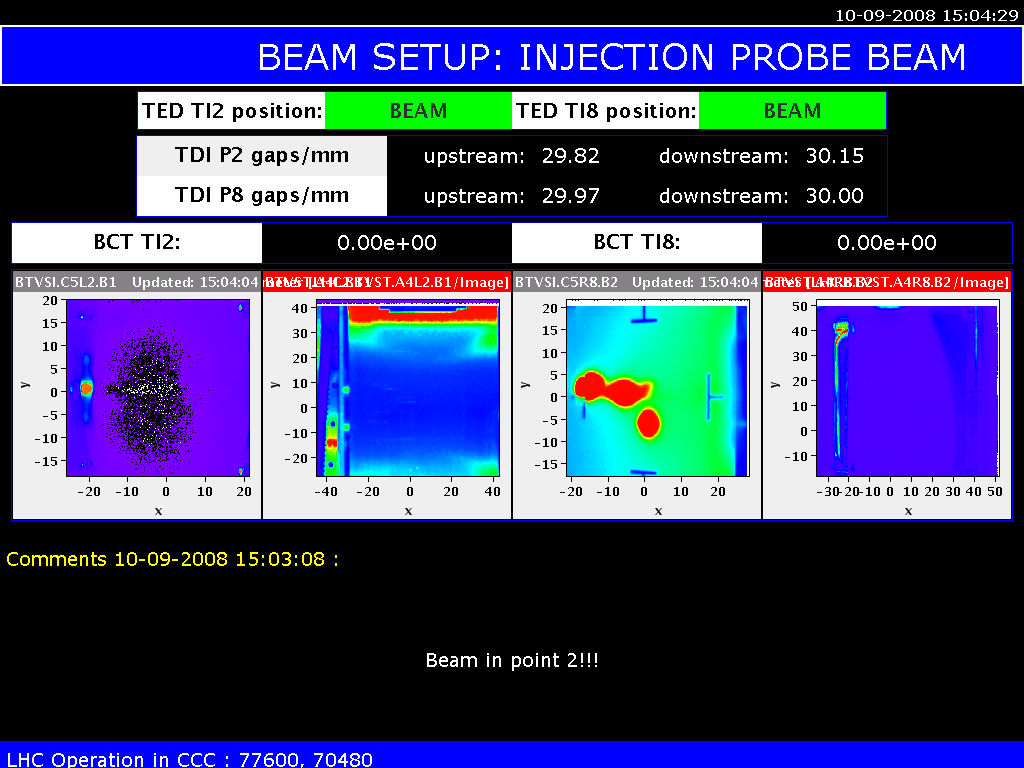Click the TDI P2 gaps/mm row label
Image resolution: width=1024 pixels, height=768 pixels.
(262, 156)
